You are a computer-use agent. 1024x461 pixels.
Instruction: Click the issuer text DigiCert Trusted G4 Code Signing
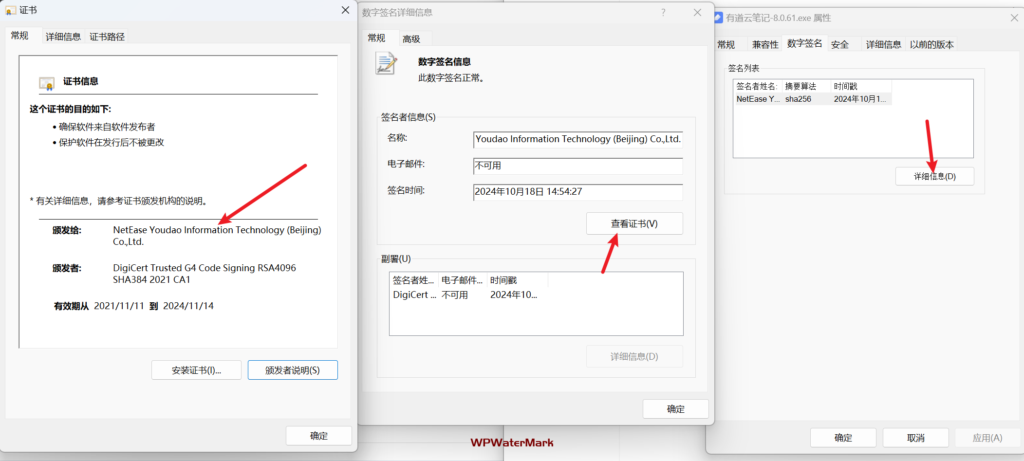pyautogui.click(x=205, y=274)
